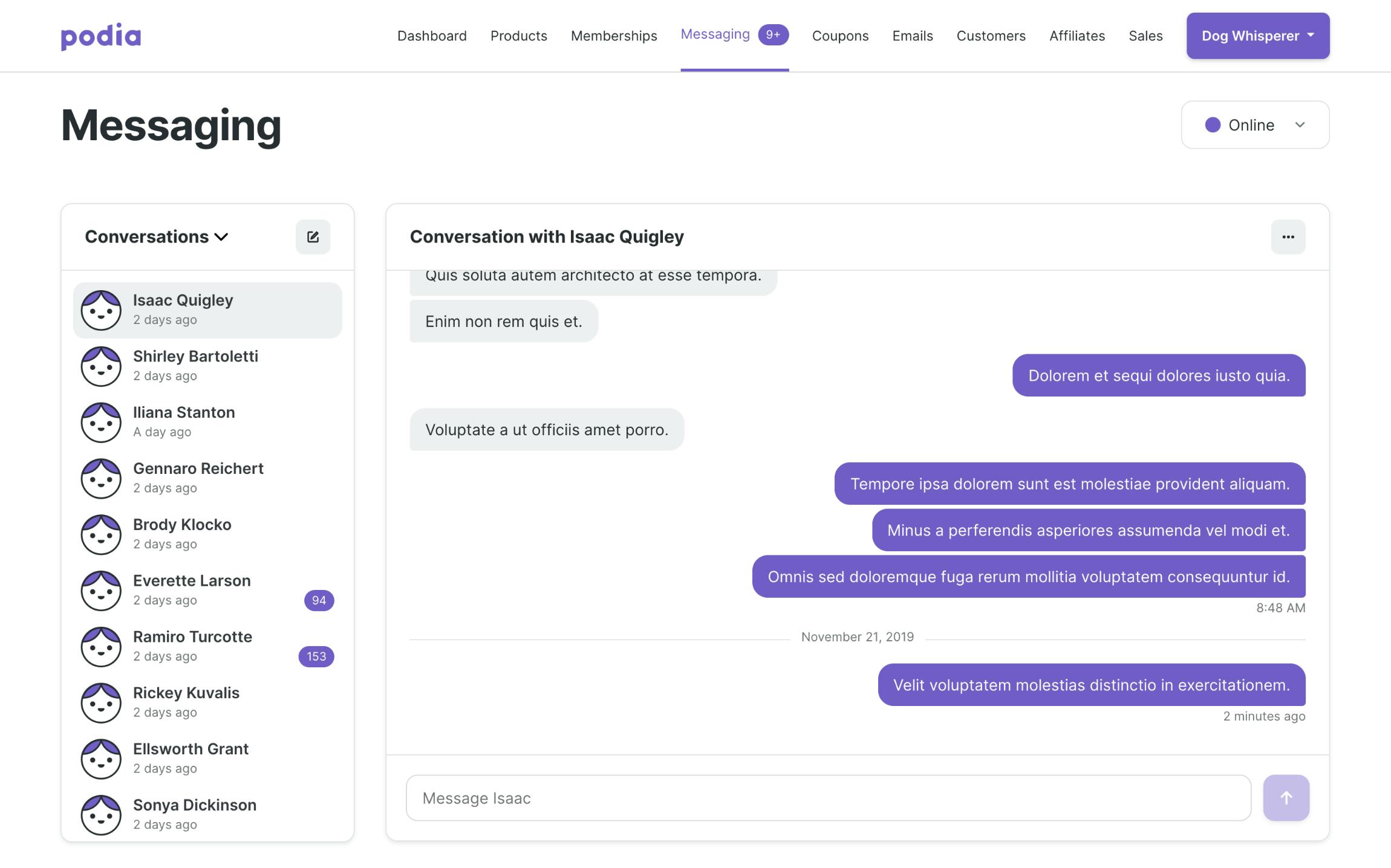This screenshot has width=1391, height=868.
Task: Open the Rickey Kuvalis conversation name
Action: coord(186,693)
